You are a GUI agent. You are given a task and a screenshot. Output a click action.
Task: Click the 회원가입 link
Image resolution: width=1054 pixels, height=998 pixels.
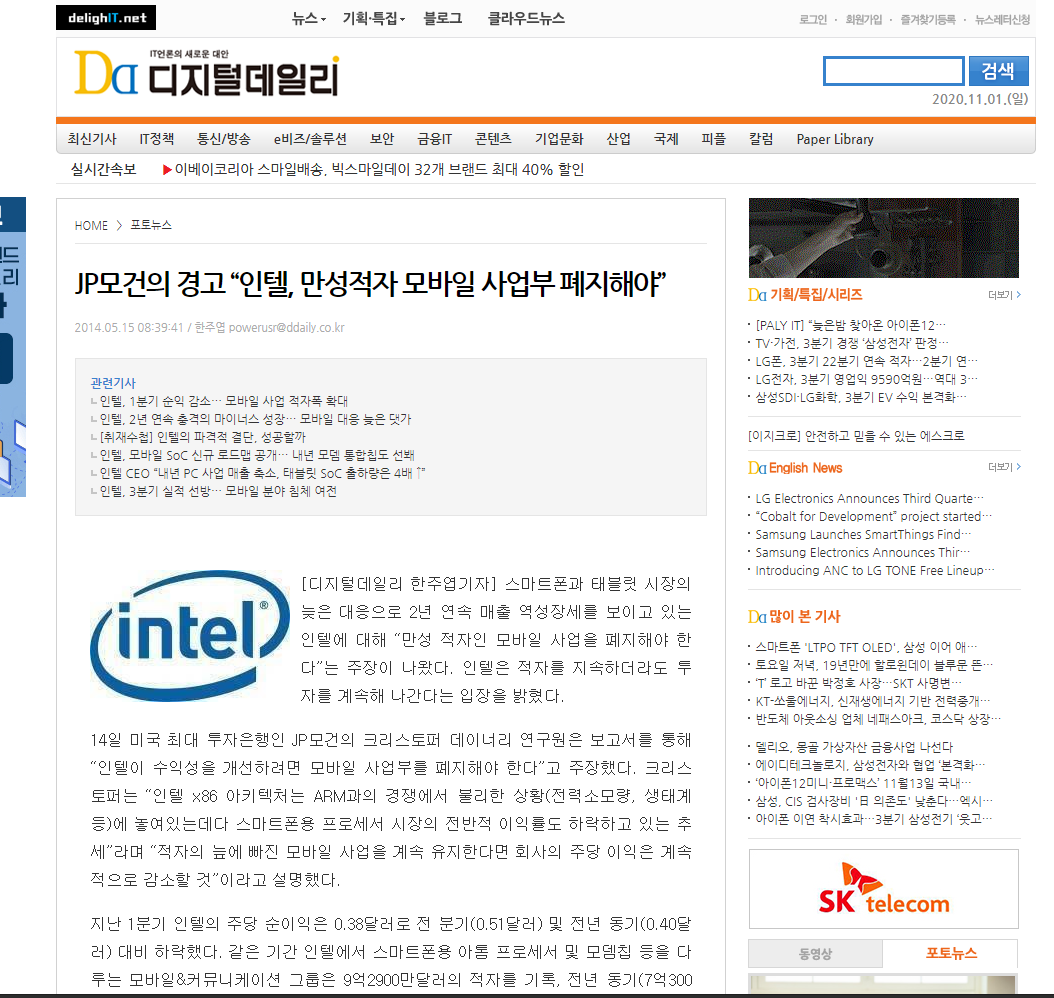[864, 19]
